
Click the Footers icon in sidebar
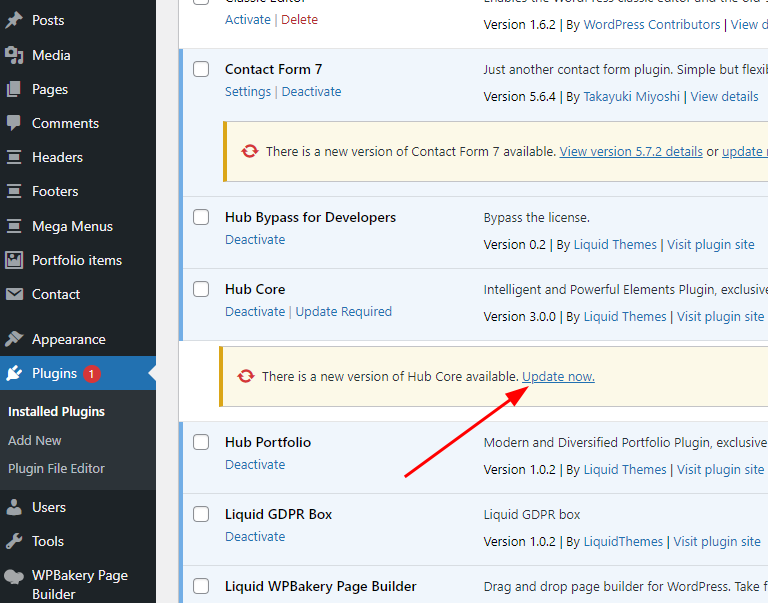pyautogui.click(x=14, y=191)
